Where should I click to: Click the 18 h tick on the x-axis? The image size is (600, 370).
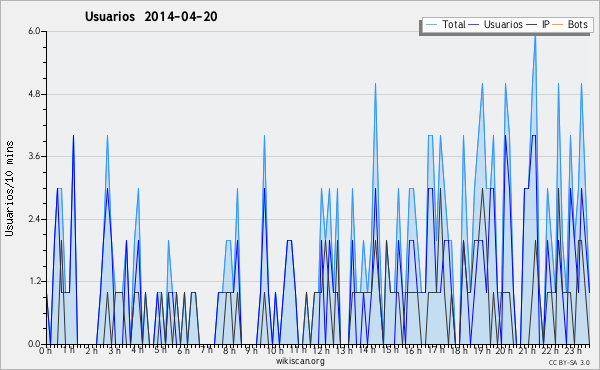(458, 350)
